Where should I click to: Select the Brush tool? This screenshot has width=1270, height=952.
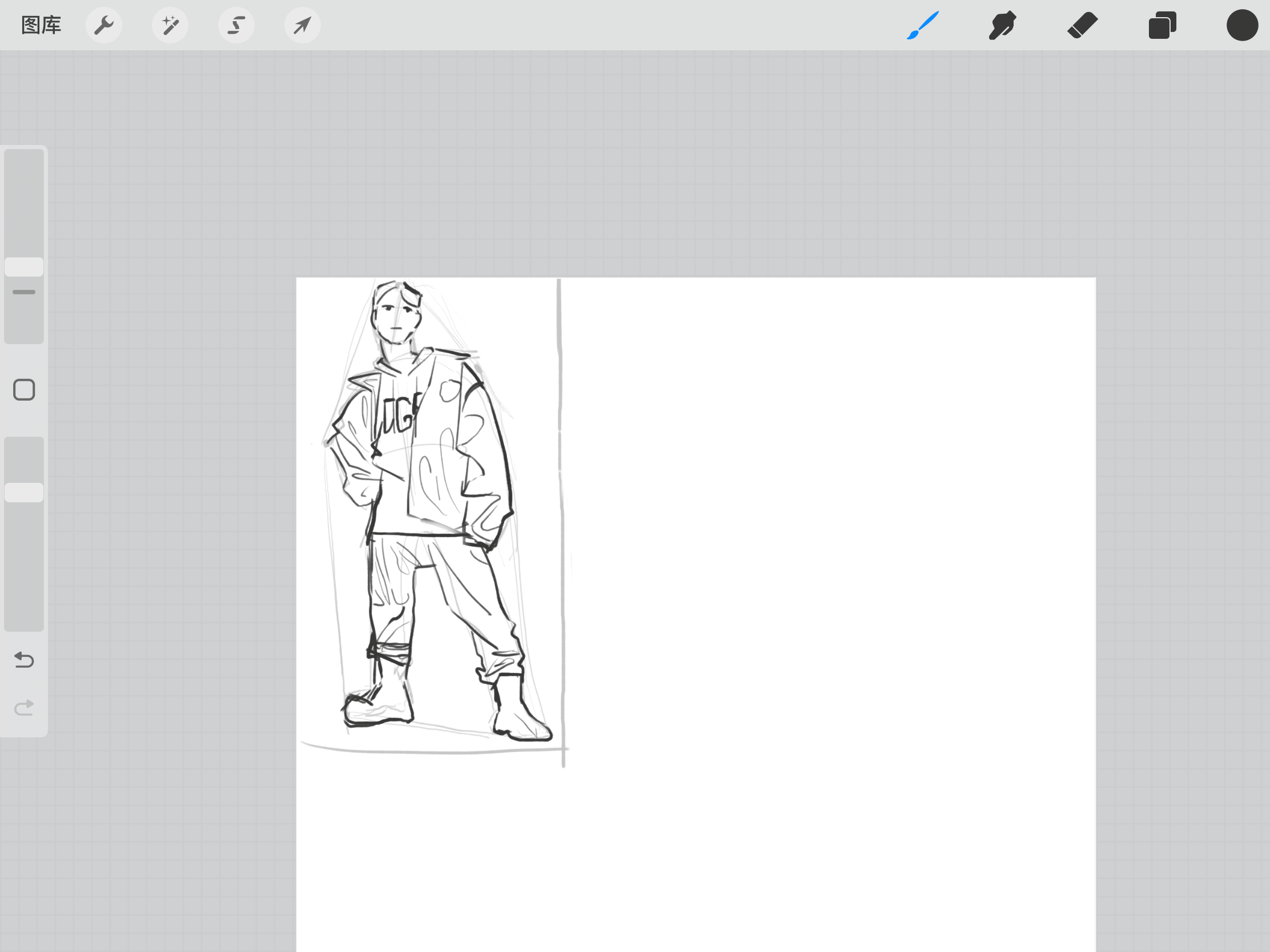pyautogui.click(x=923, y=25)
